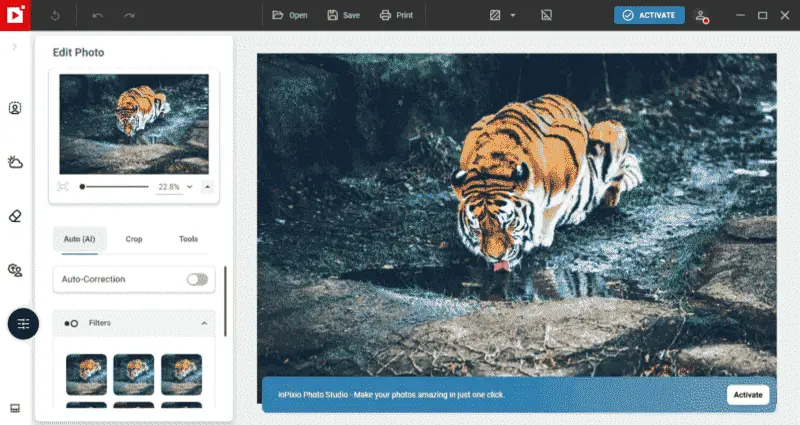Click the photo montage sidebar icon
This screenshot has height=425, width=800.
15,270
